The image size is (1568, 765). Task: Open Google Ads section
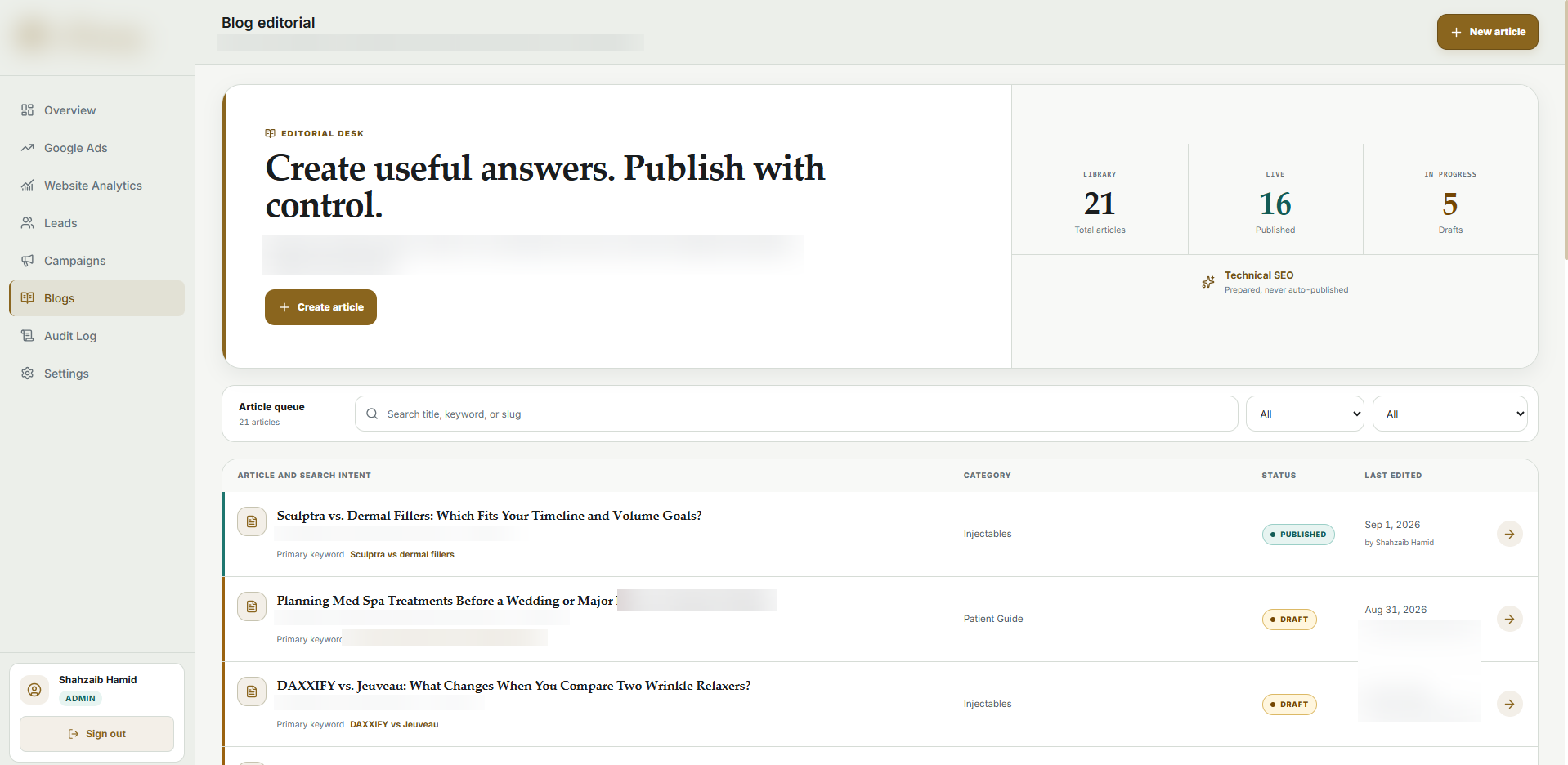(96, 148)
